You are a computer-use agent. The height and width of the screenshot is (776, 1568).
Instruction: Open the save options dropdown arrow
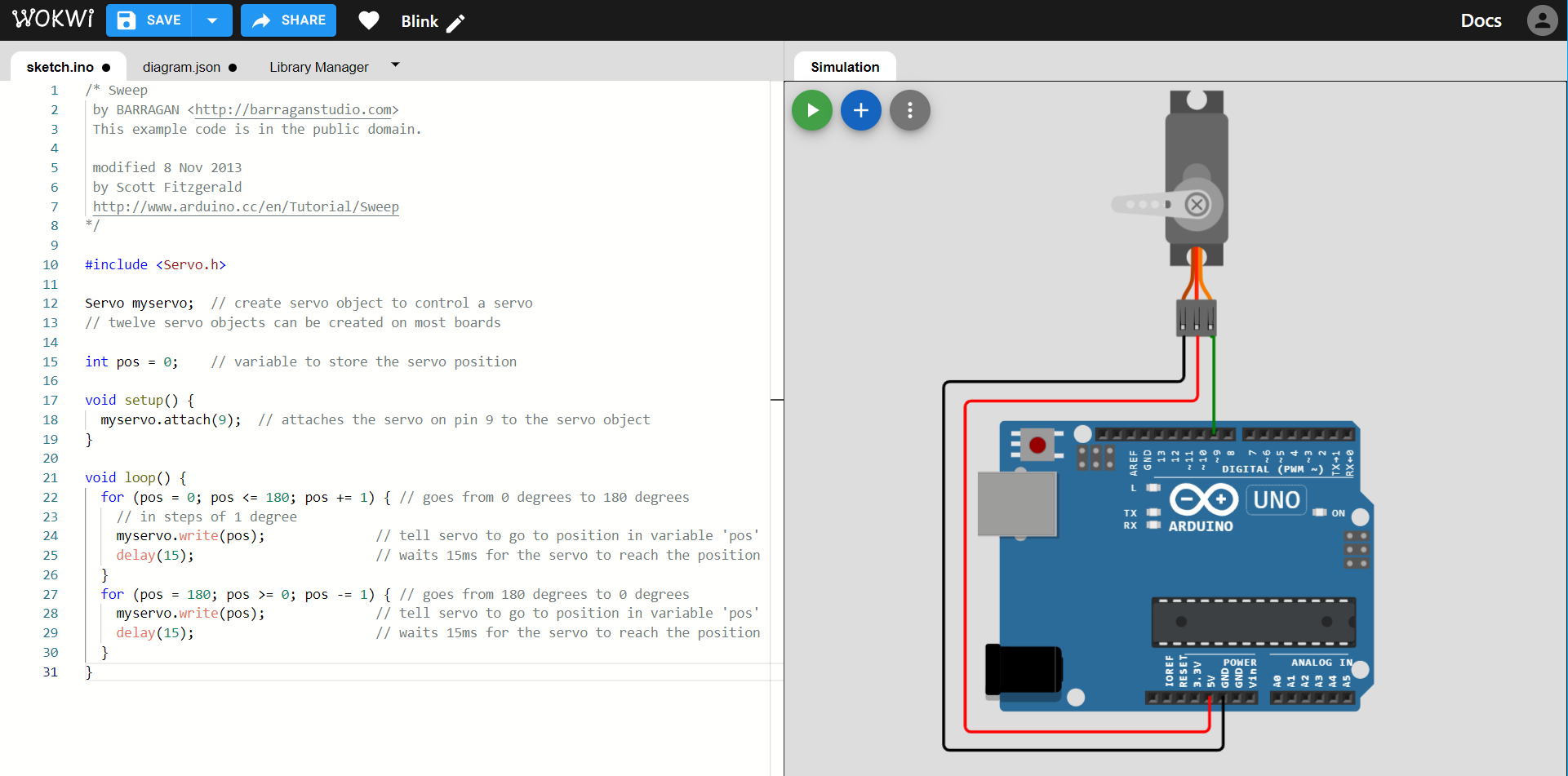point(212,20)
